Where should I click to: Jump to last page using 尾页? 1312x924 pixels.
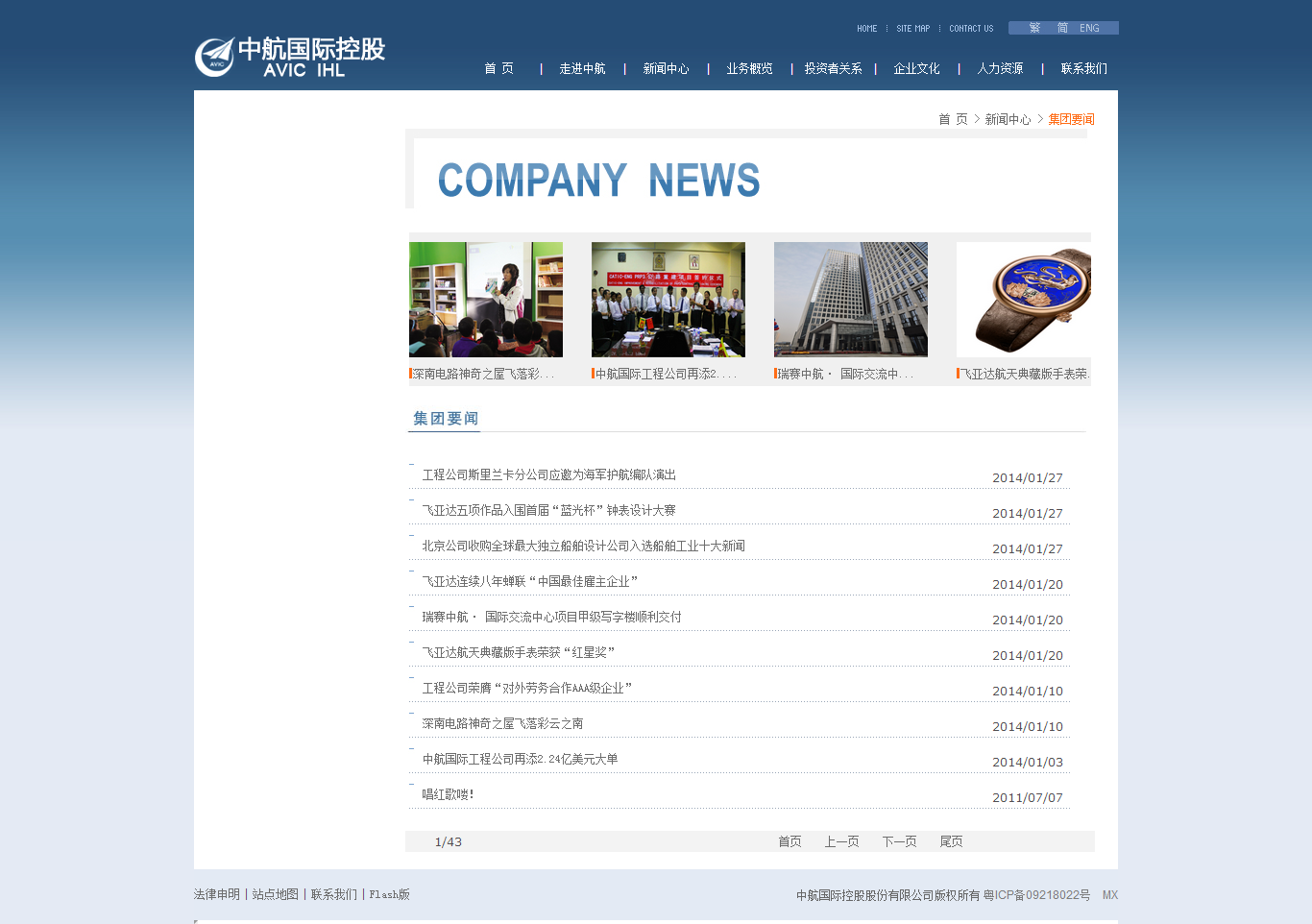951,840
